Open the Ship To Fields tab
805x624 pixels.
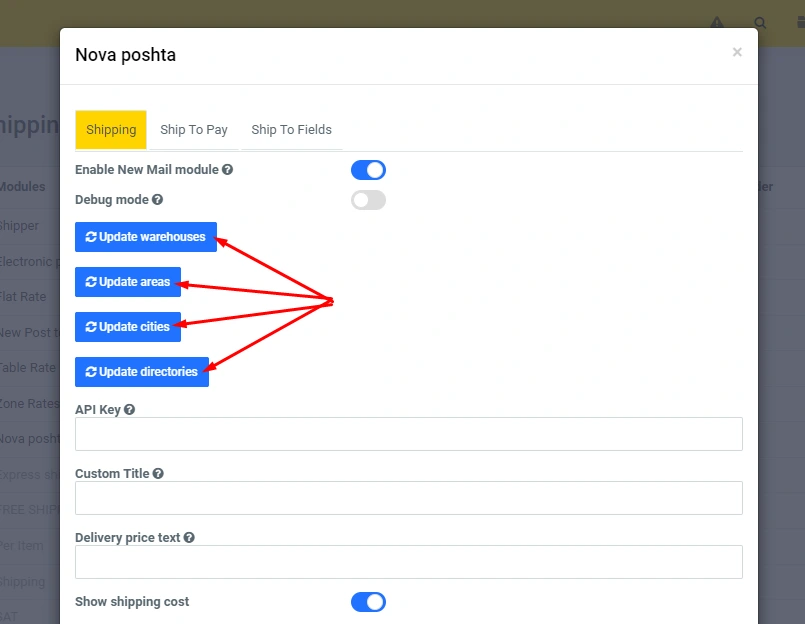pyautogui.click(x=291, y=130)
